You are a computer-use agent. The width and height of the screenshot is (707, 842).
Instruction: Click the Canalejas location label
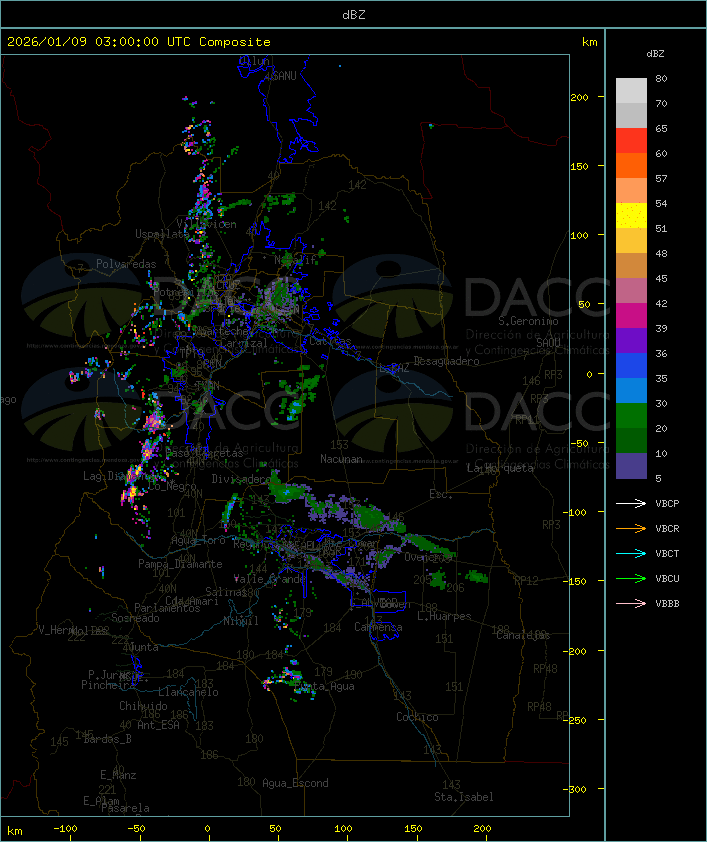tap(523, 635)
